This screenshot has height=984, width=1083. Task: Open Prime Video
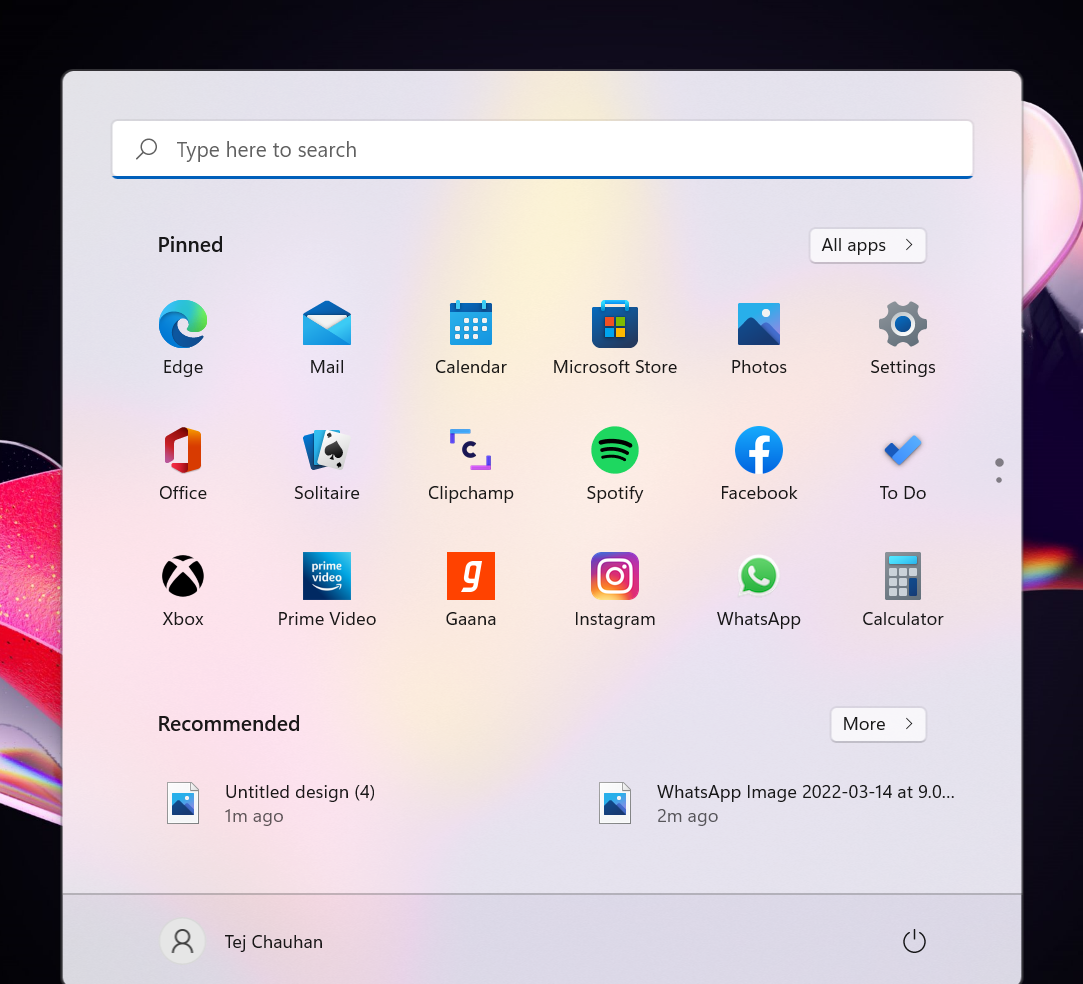click(x=327, y=589)
